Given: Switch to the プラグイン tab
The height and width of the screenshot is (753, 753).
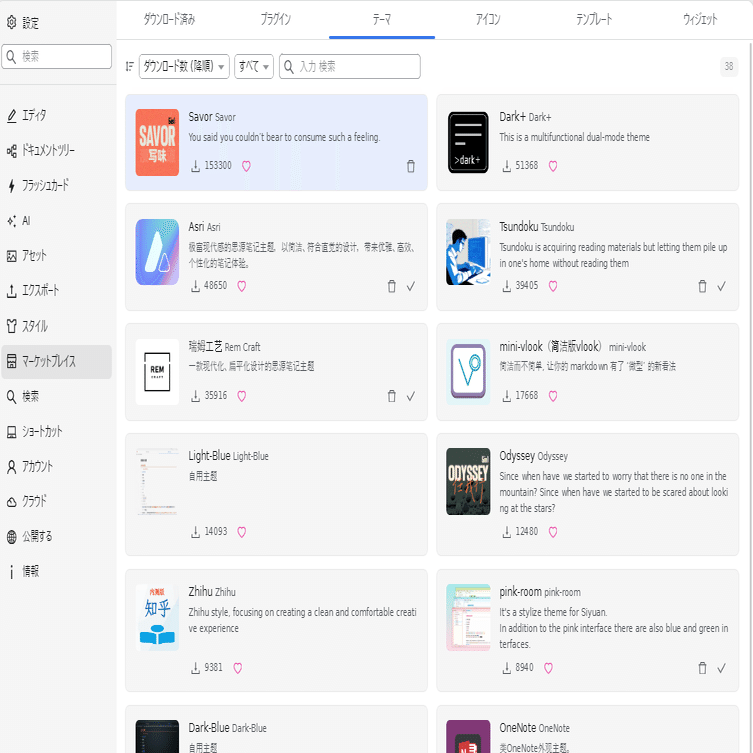Looking at the screenshot, I should (x=276, y=19).
